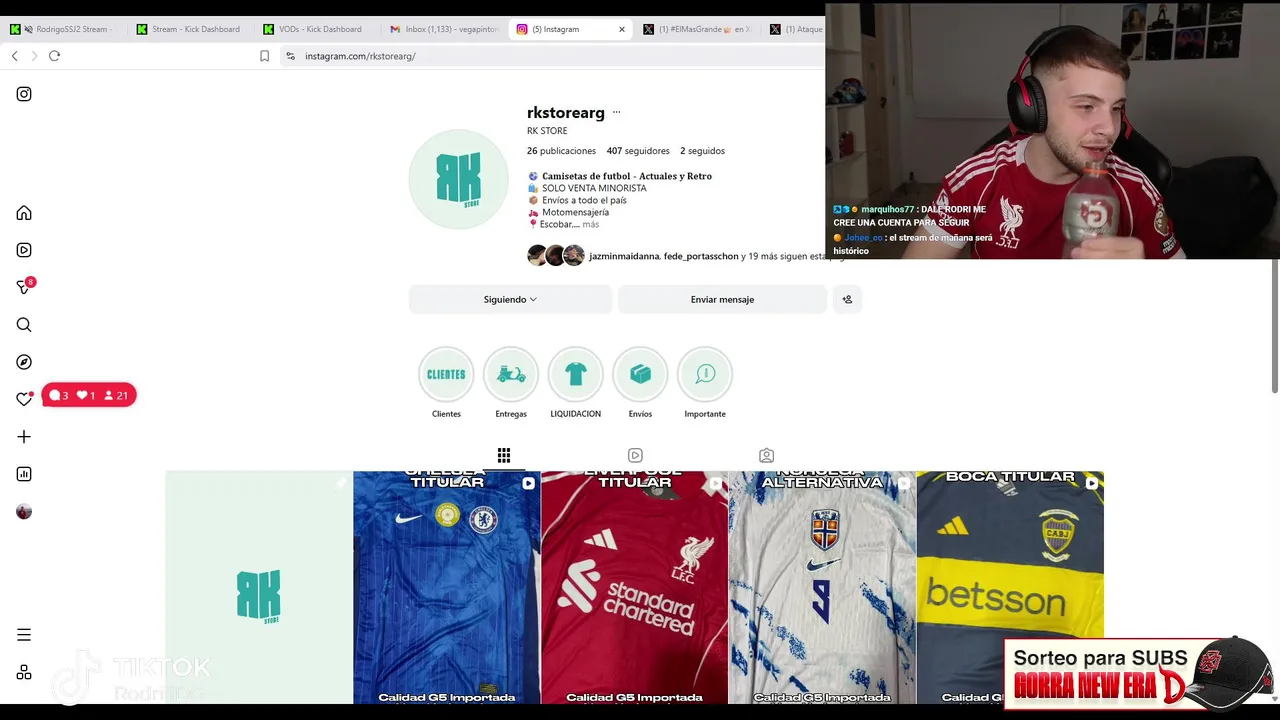Viewport: 1280px width, 720px height.
Task: Switch to VODs - Kick Dashboard tab
Action: point(316,29)
